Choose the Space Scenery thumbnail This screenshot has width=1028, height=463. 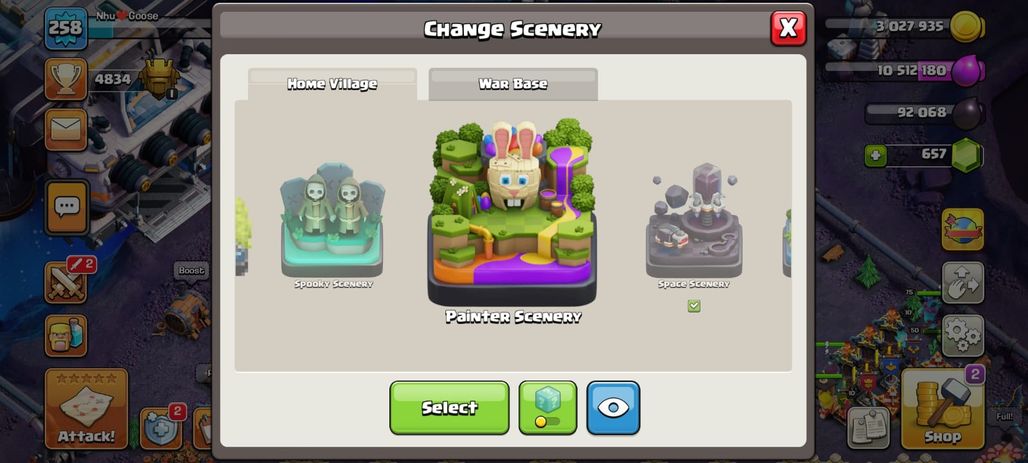tap(694, 220)
